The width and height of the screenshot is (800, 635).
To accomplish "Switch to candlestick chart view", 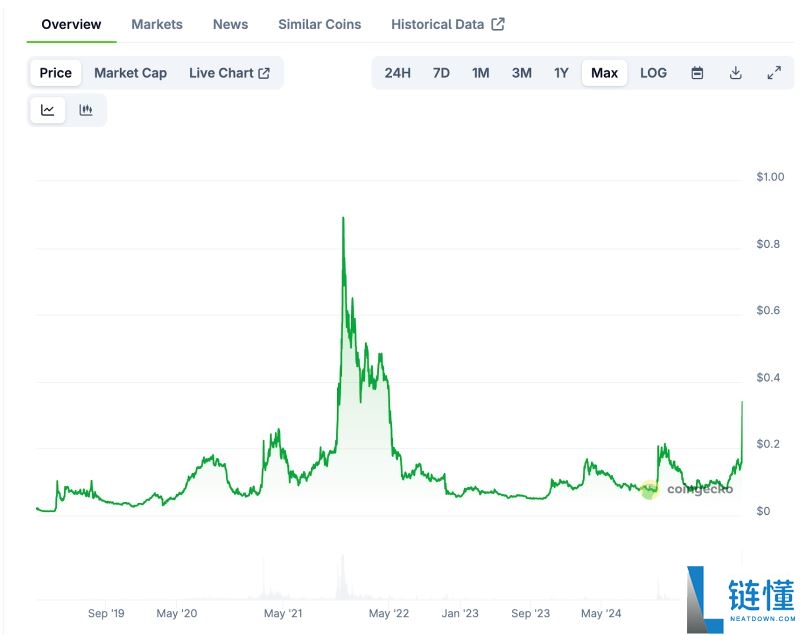I will click(x=86, y=110).
